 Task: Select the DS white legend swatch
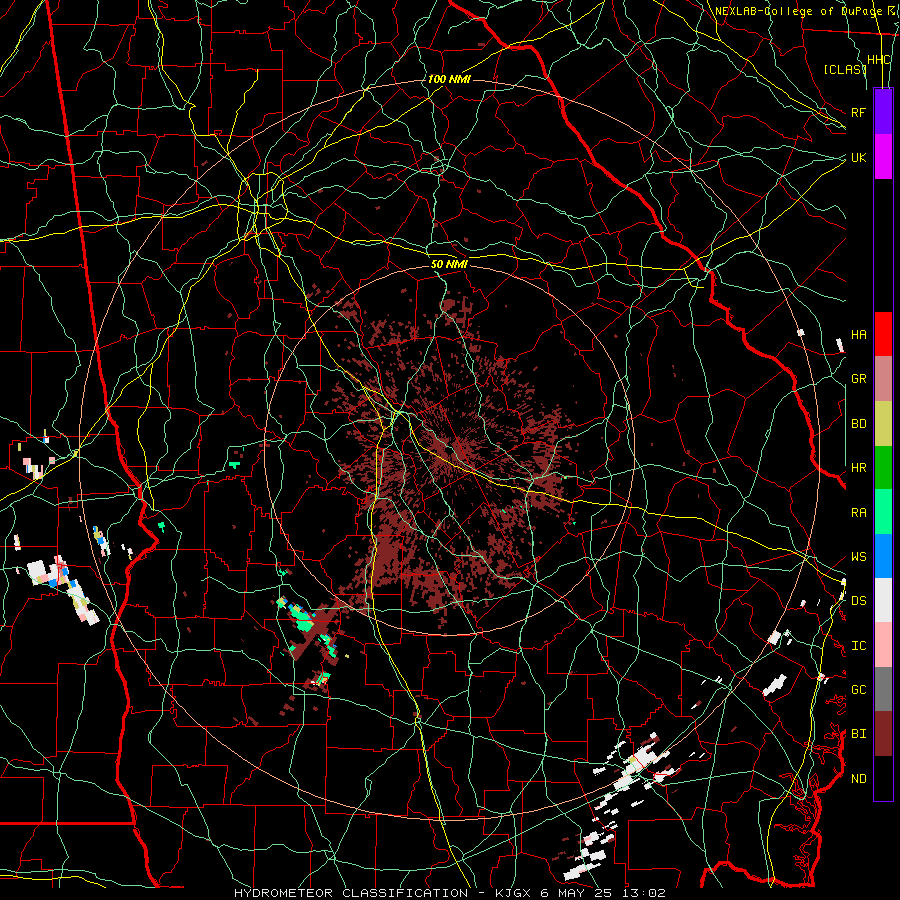click(x=883, y=600)
